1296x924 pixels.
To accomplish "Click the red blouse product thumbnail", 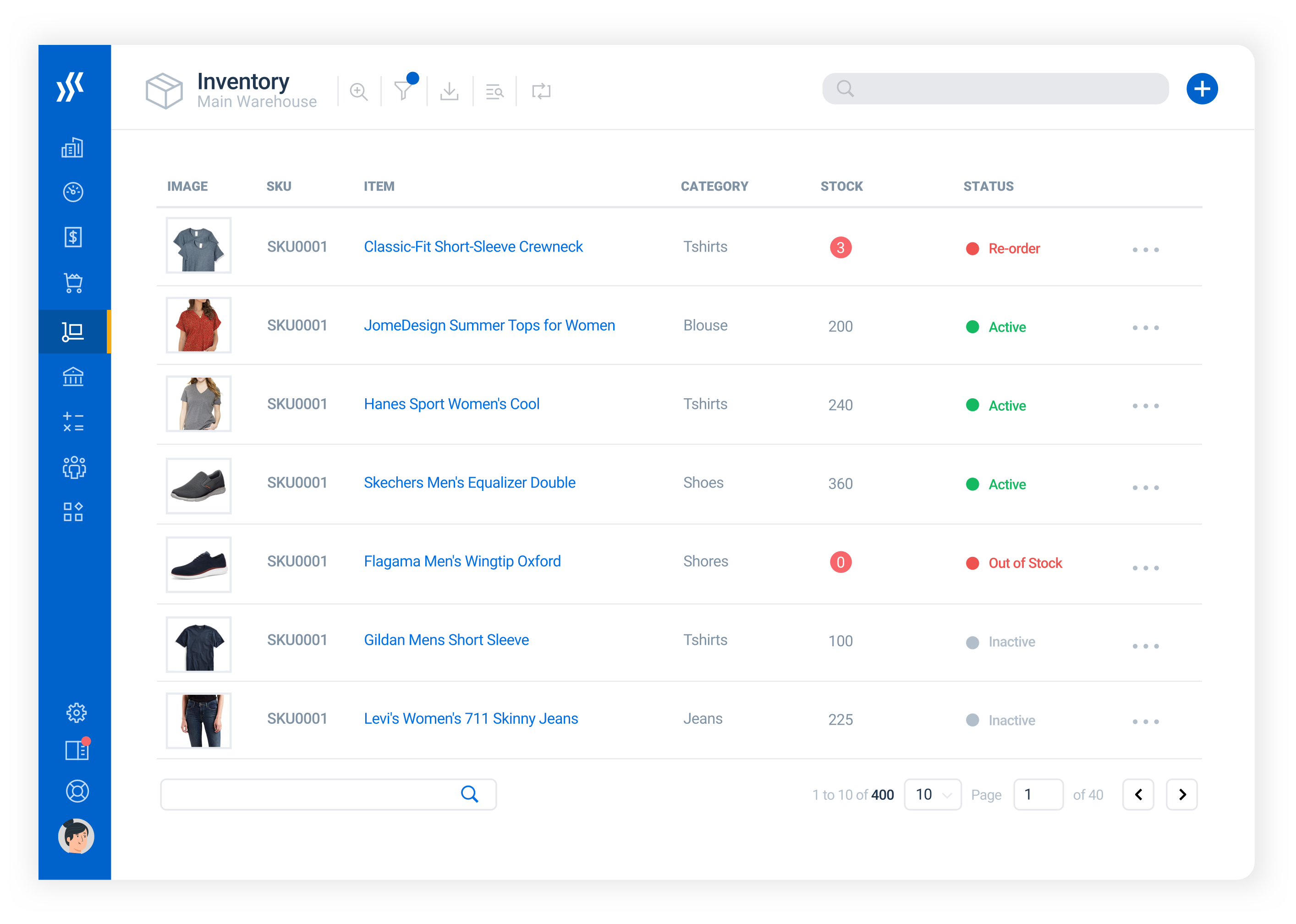I will pyautogui.click(x=198, y=325).
